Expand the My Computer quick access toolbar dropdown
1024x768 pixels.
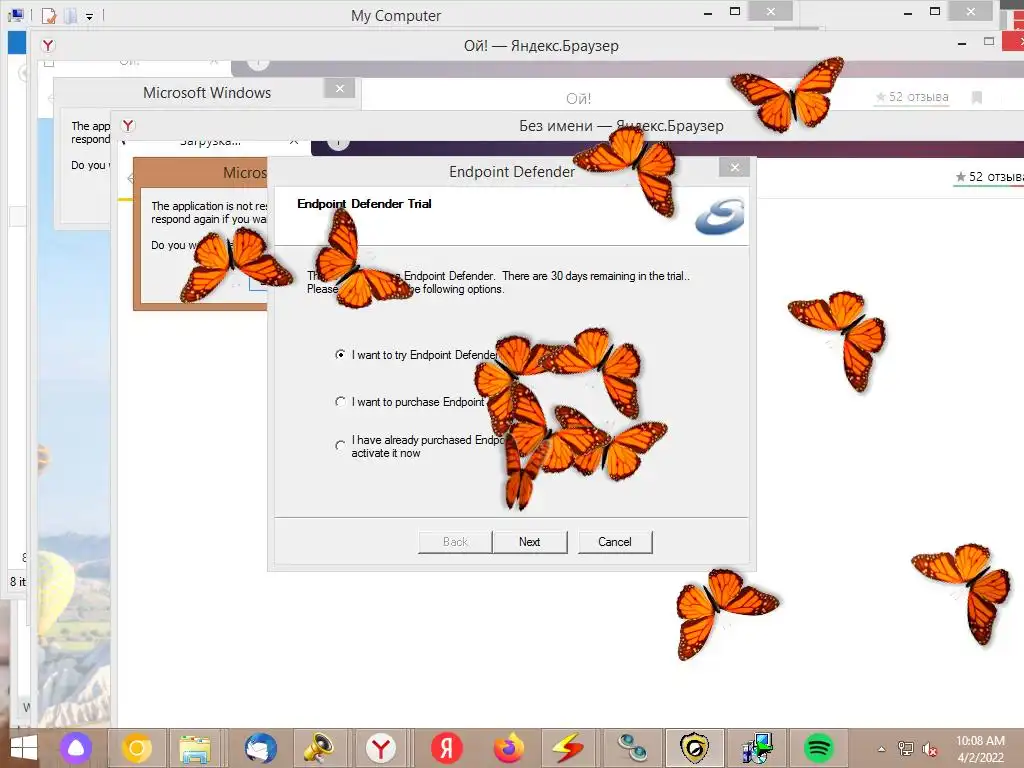(x=89, y=16)
